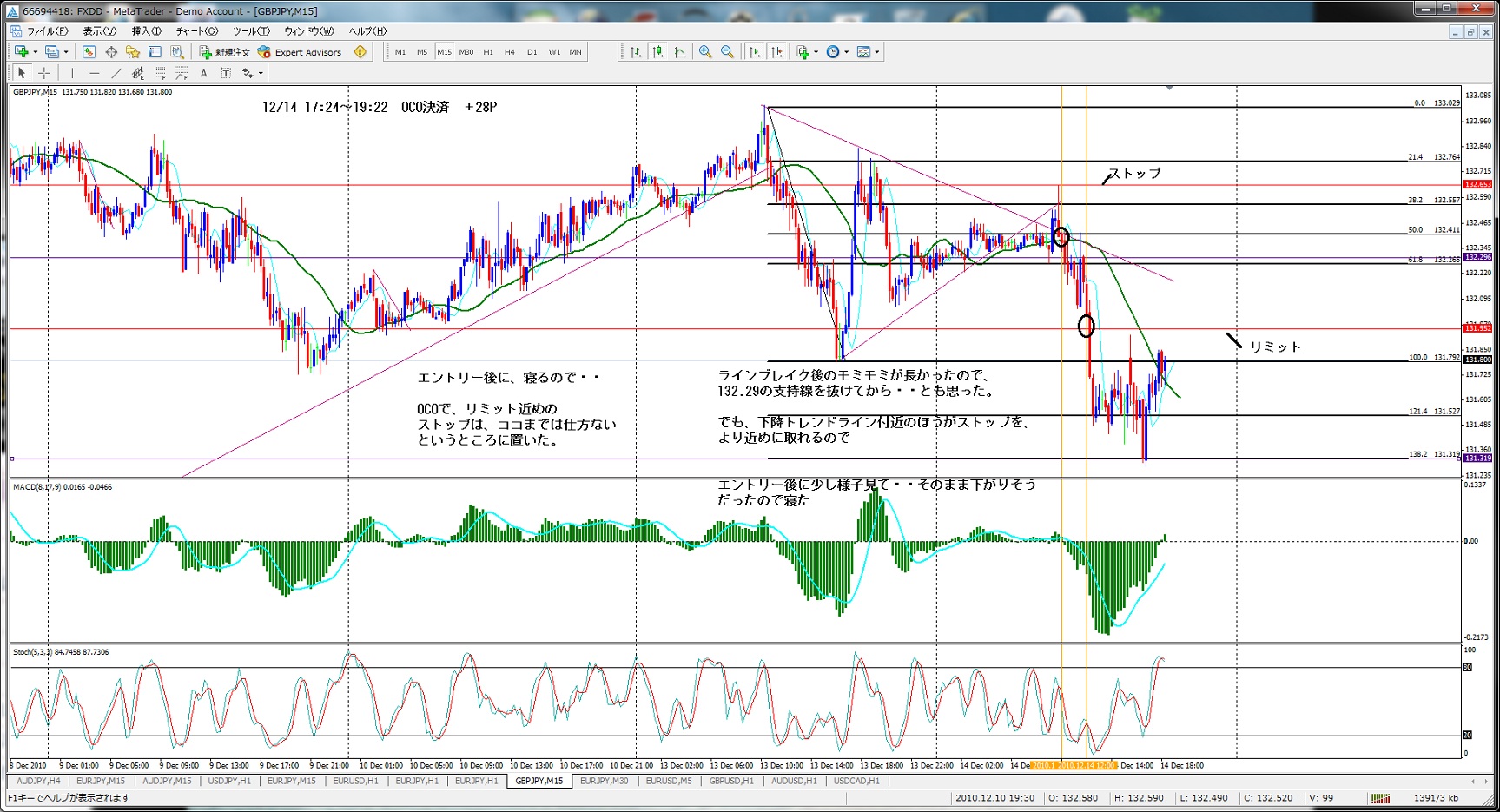The height and width of the screenshot is (812, 1500).
Task: Toggle the Data Window crosshair-target icon
Action: tap(111, 52)
